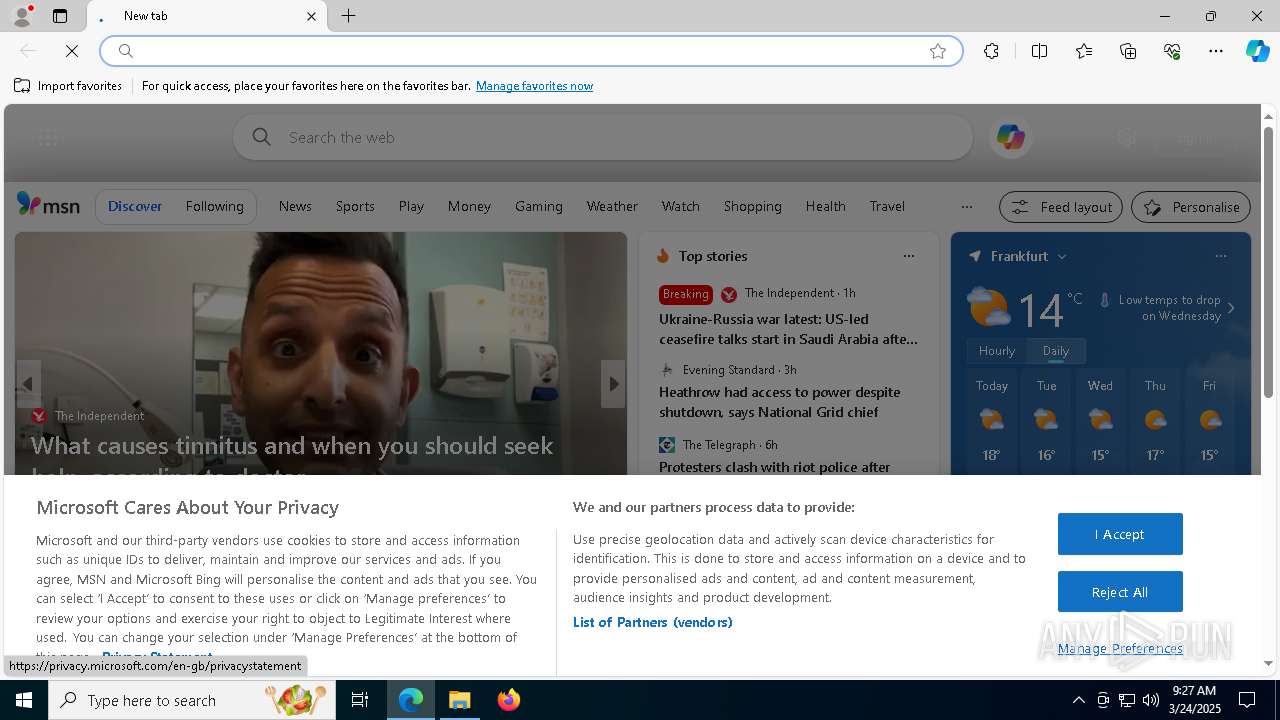Open notification center icon
The width and height of the screenshot is (1280, 720).
click(1247, 700)
